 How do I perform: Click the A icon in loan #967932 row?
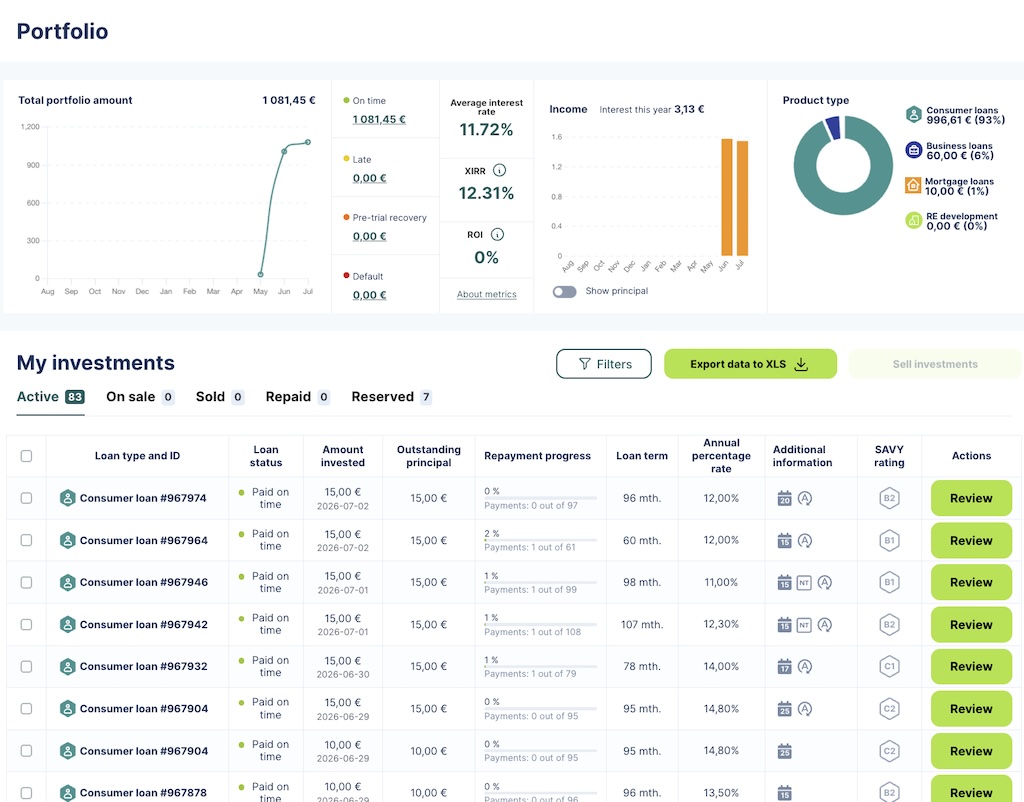tap(805, 667)
